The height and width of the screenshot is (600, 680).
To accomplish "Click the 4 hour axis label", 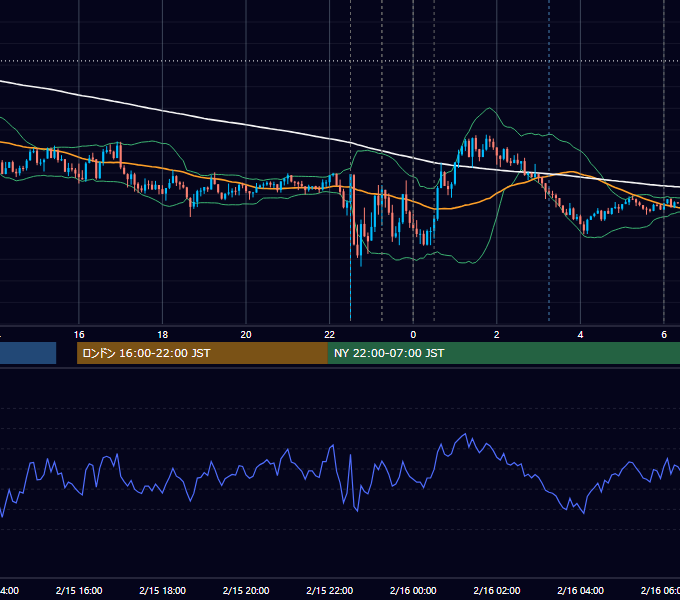I will [x=580, y=335].
